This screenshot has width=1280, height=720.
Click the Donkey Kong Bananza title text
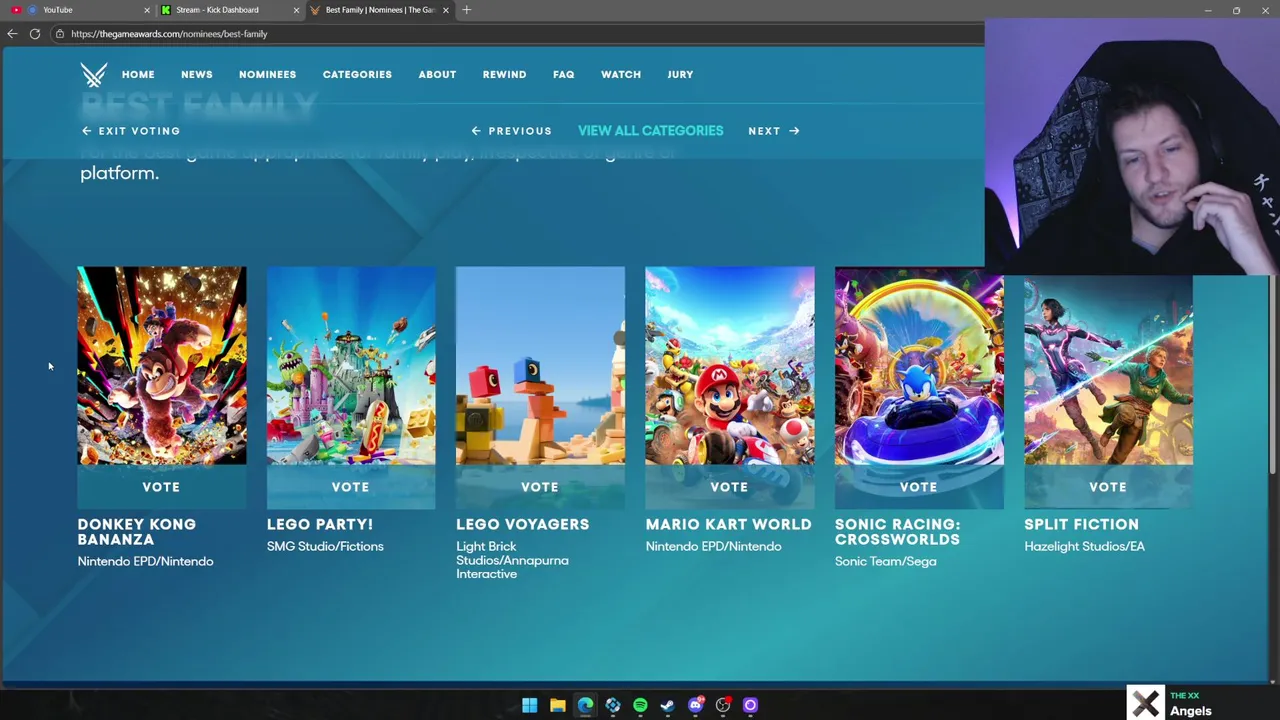click(x=137, y=531)
